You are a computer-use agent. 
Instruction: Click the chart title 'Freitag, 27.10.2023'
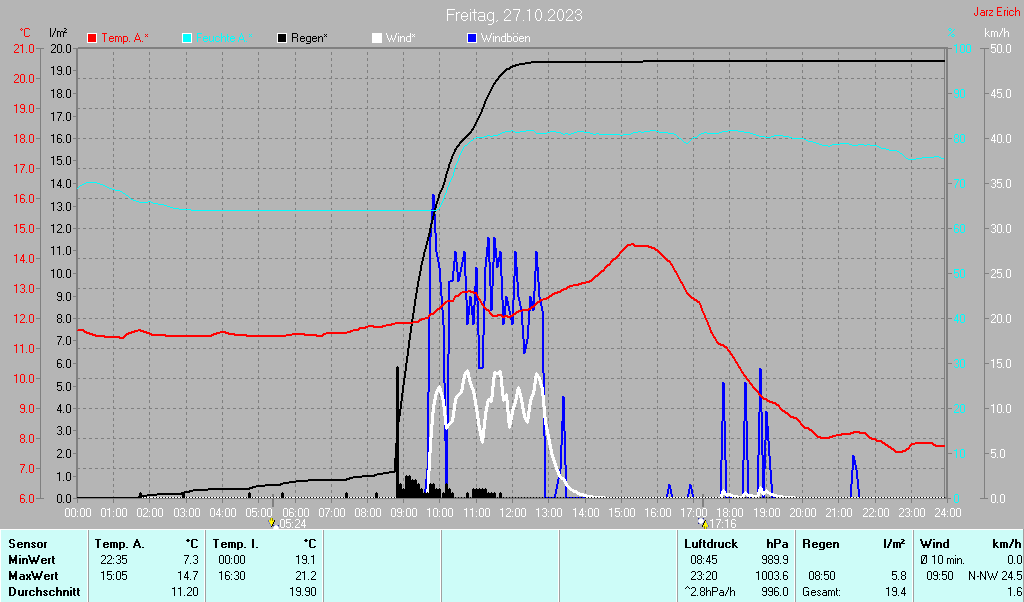[x=514, y=15]
